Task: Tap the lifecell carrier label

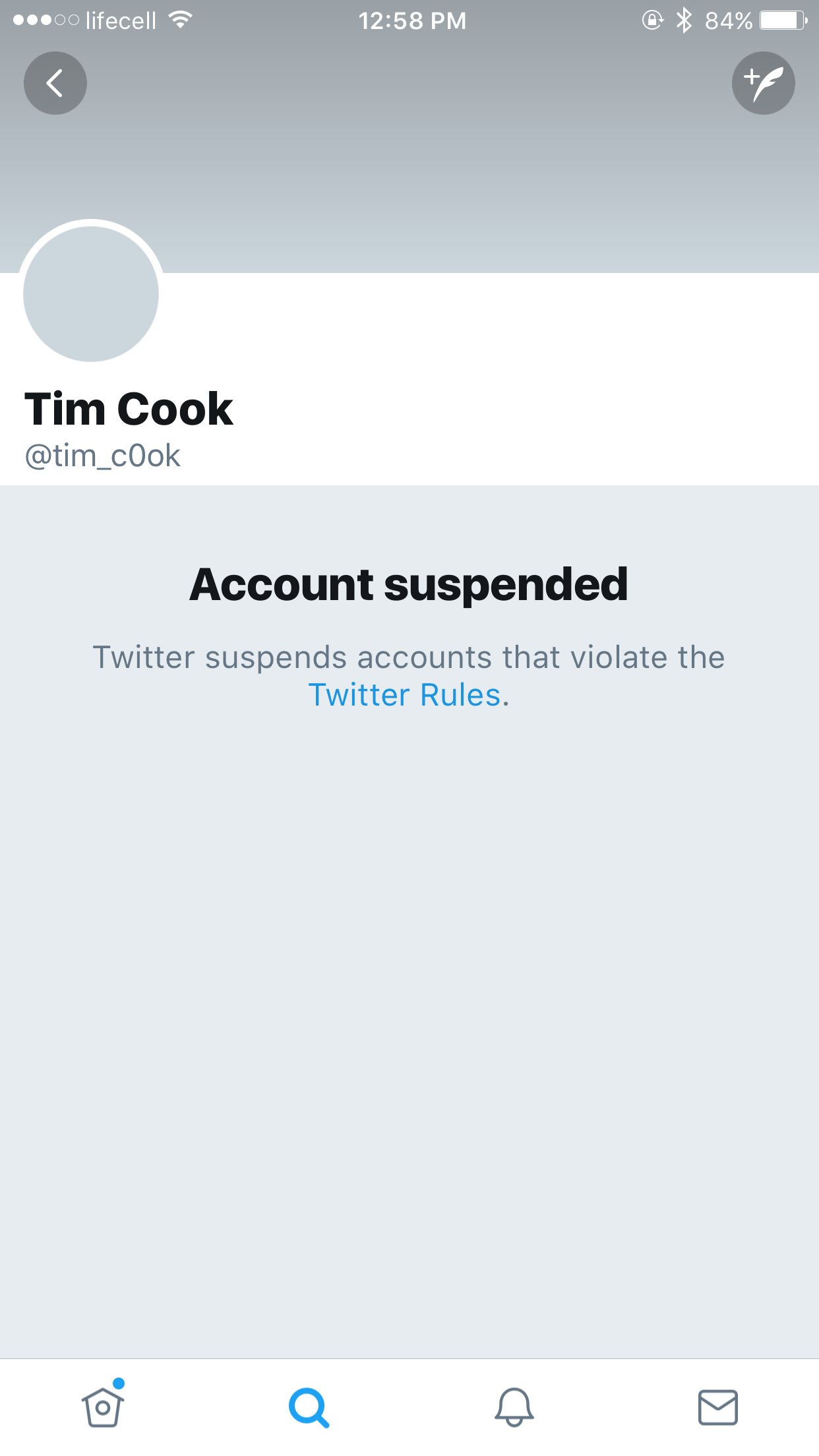Action: point(121,21)
